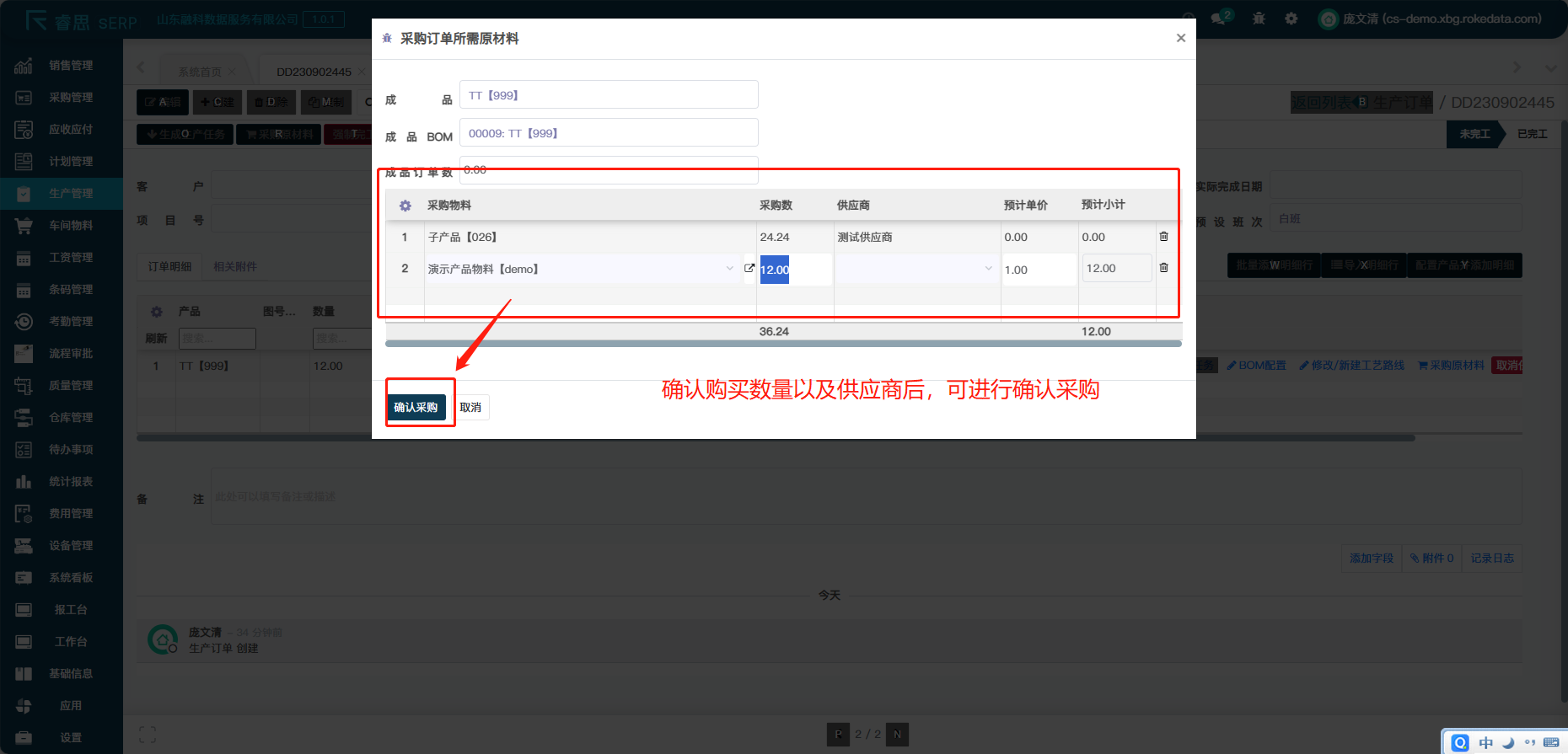
Task: Click the settings gear in the top bar
Action: (1291, 19)
